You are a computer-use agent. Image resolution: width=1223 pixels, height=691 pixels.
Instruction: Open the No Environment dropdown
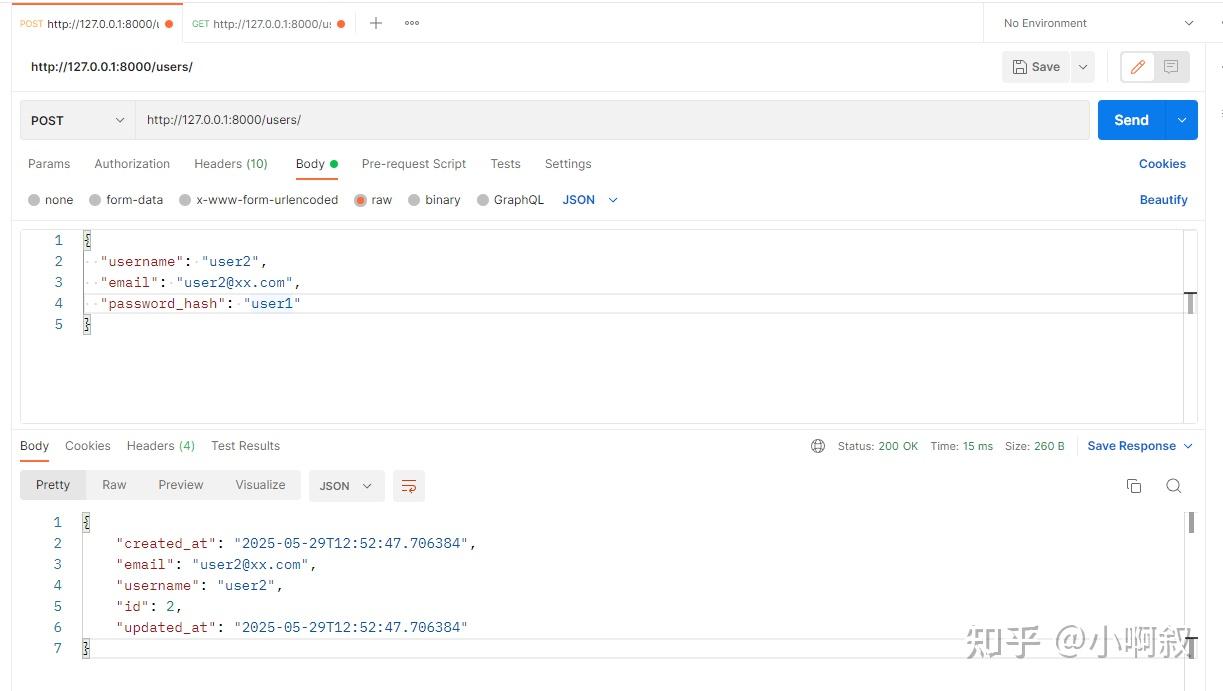1095,22
